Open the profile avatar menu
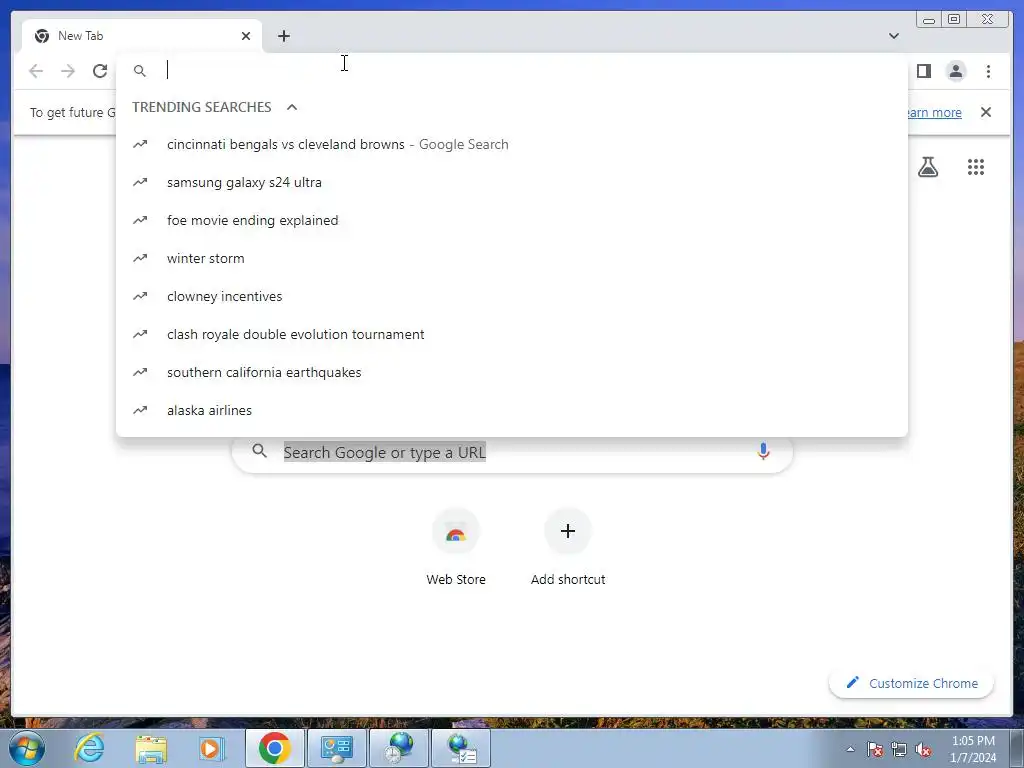This screenshot has height=768, width=1024. (x=955, y=71)
